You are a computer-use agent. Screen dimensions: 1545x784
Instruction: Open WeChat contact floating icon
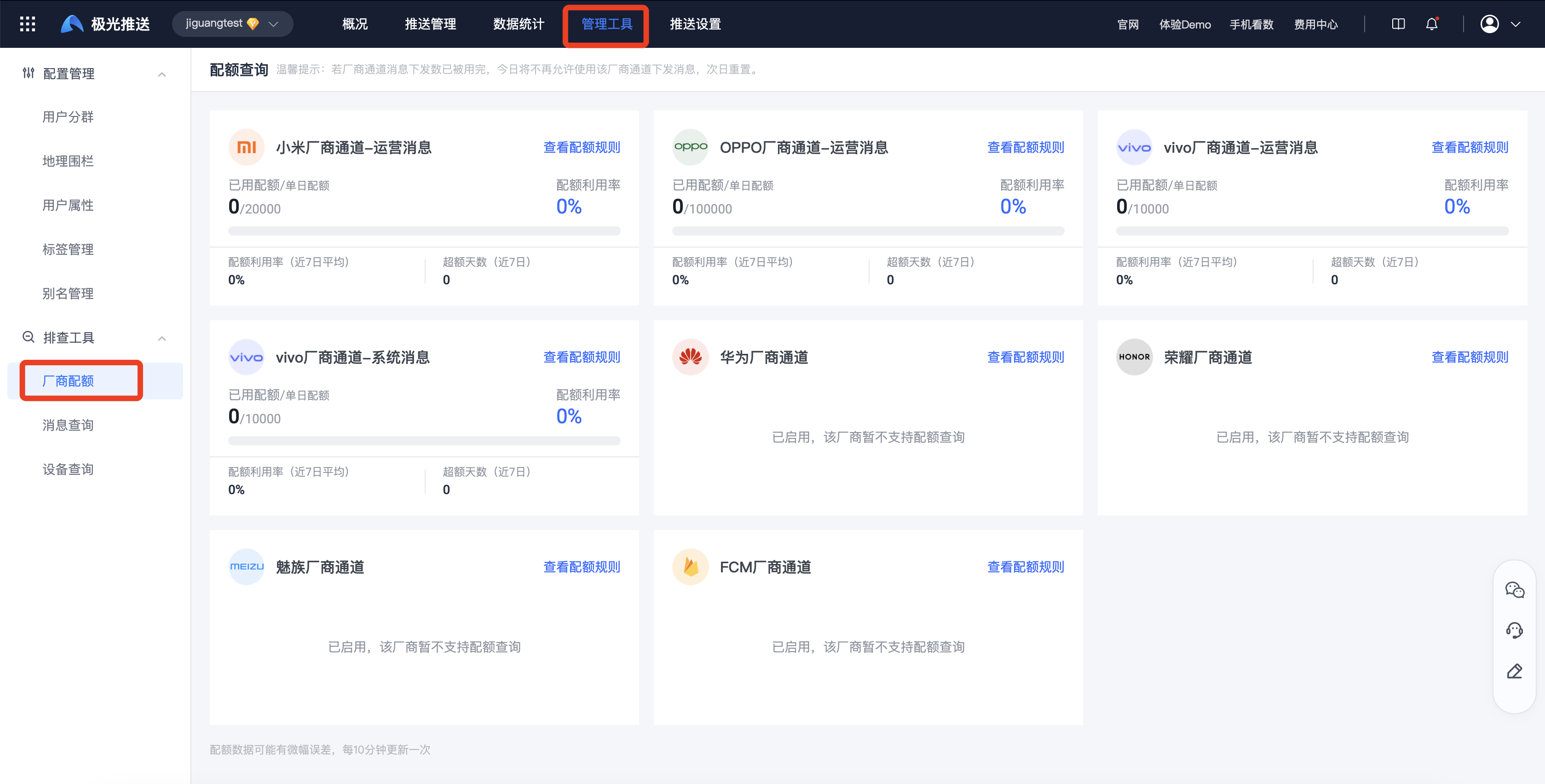pyautogui.click(x=1515, y=590)
